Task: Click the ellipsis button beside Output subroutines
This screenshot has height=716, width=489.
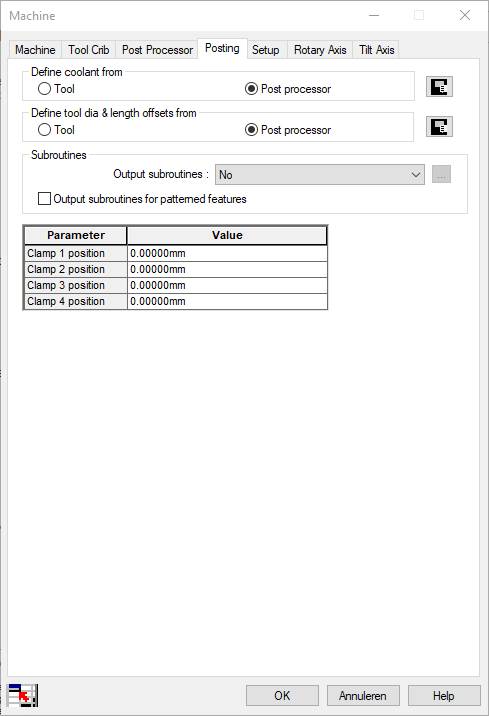Action: coord(441,174)
